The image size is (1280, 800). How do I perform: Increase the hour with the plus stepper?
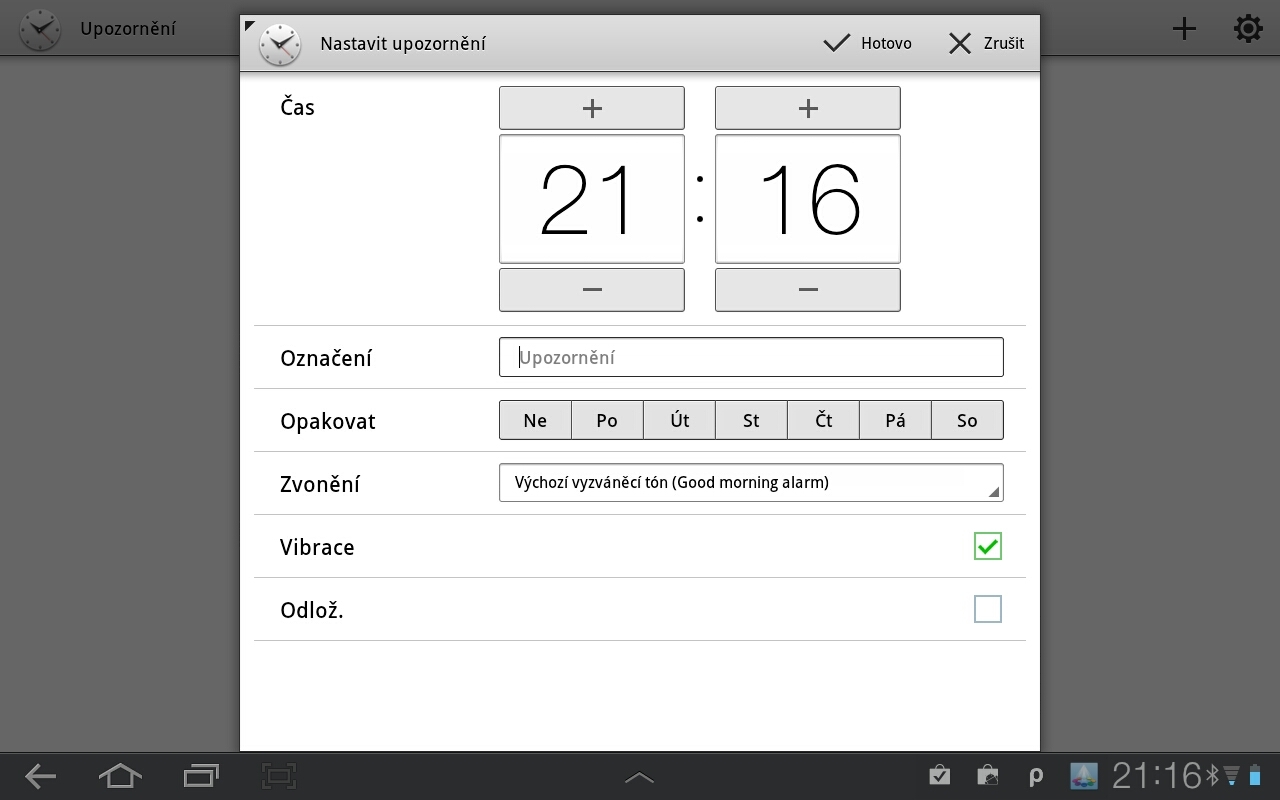(x=592, y=107)
